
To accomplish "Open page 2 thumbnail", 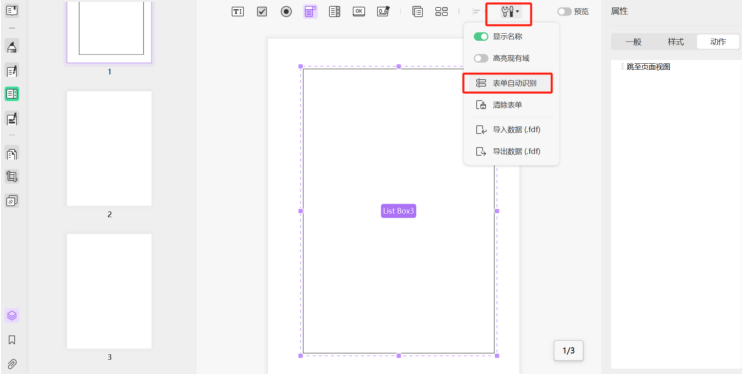I will [109, 149].
